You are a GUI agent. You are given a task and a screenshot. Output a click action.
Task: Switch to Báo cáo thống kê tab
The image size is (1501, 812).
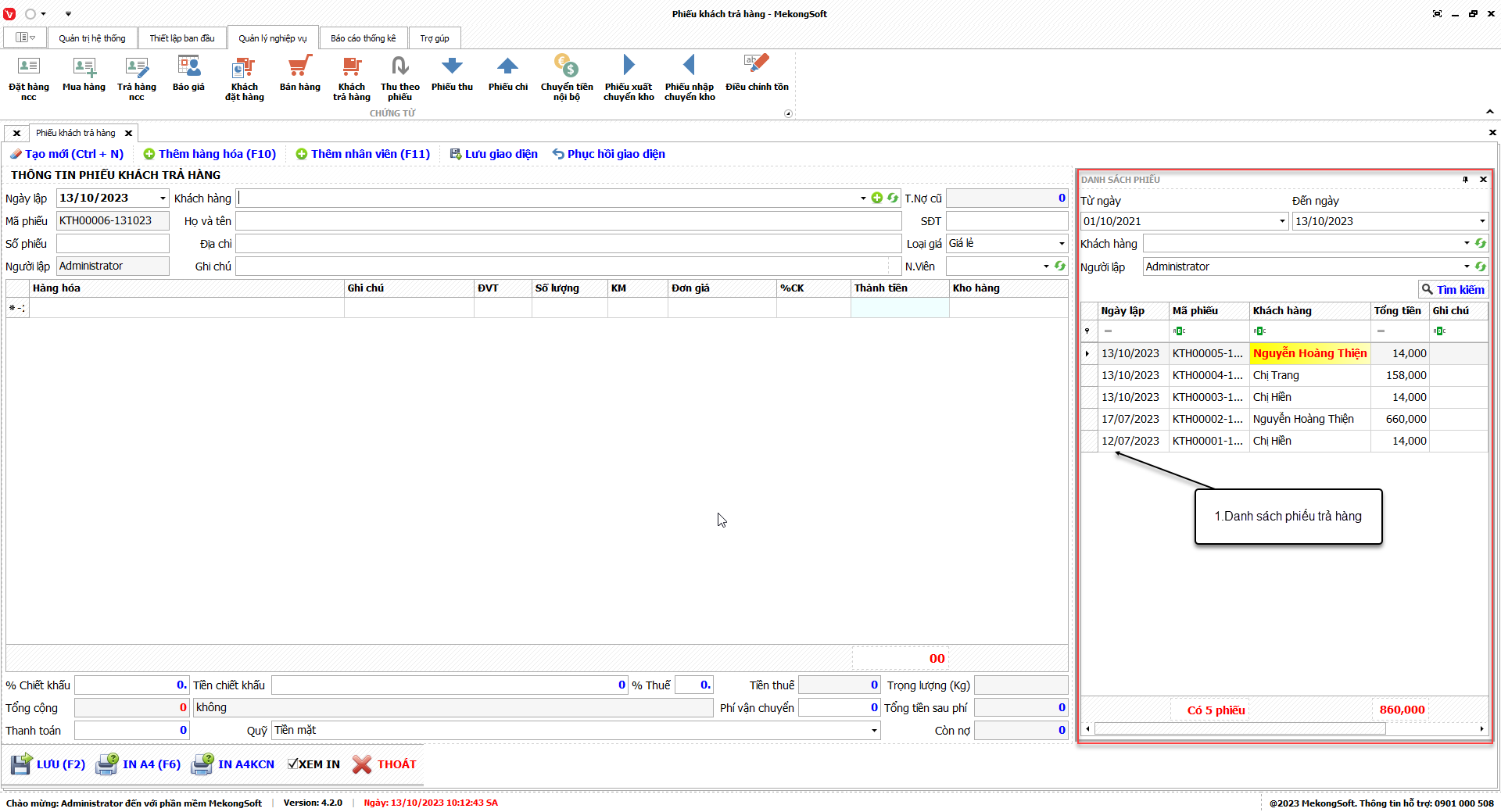point(363,38)
